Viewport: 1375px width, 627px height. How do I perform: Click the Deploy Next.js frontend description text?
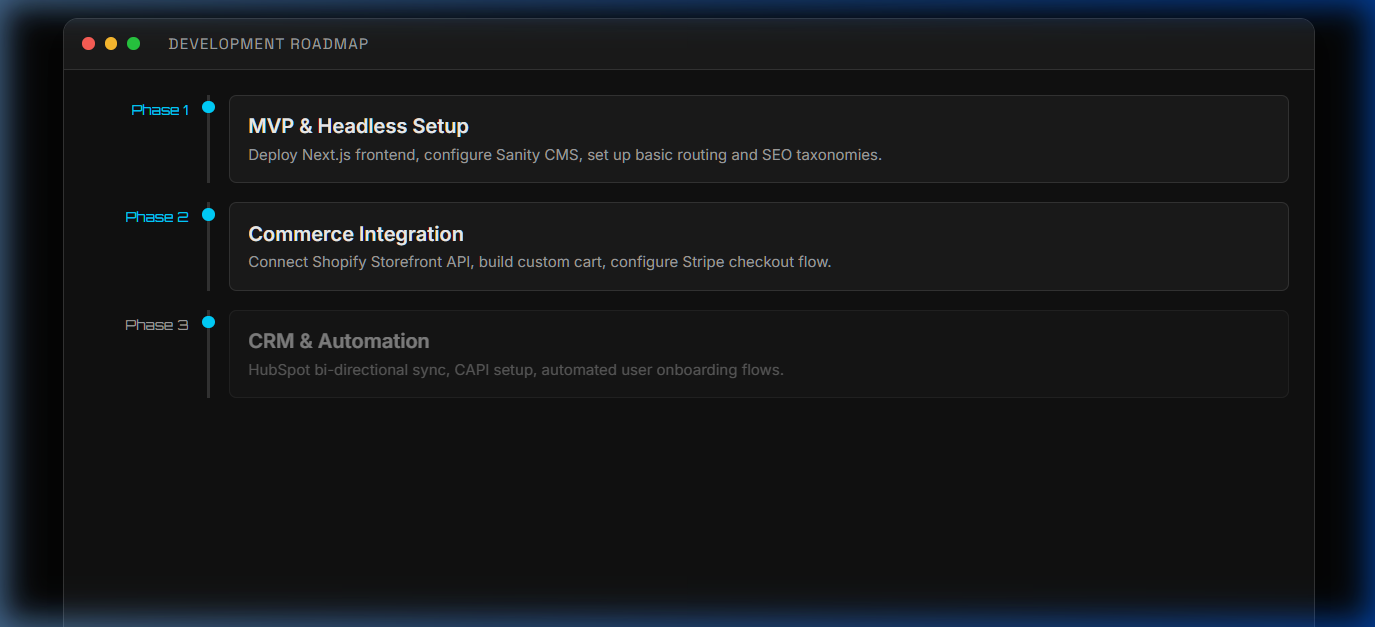tap(565, 155)
